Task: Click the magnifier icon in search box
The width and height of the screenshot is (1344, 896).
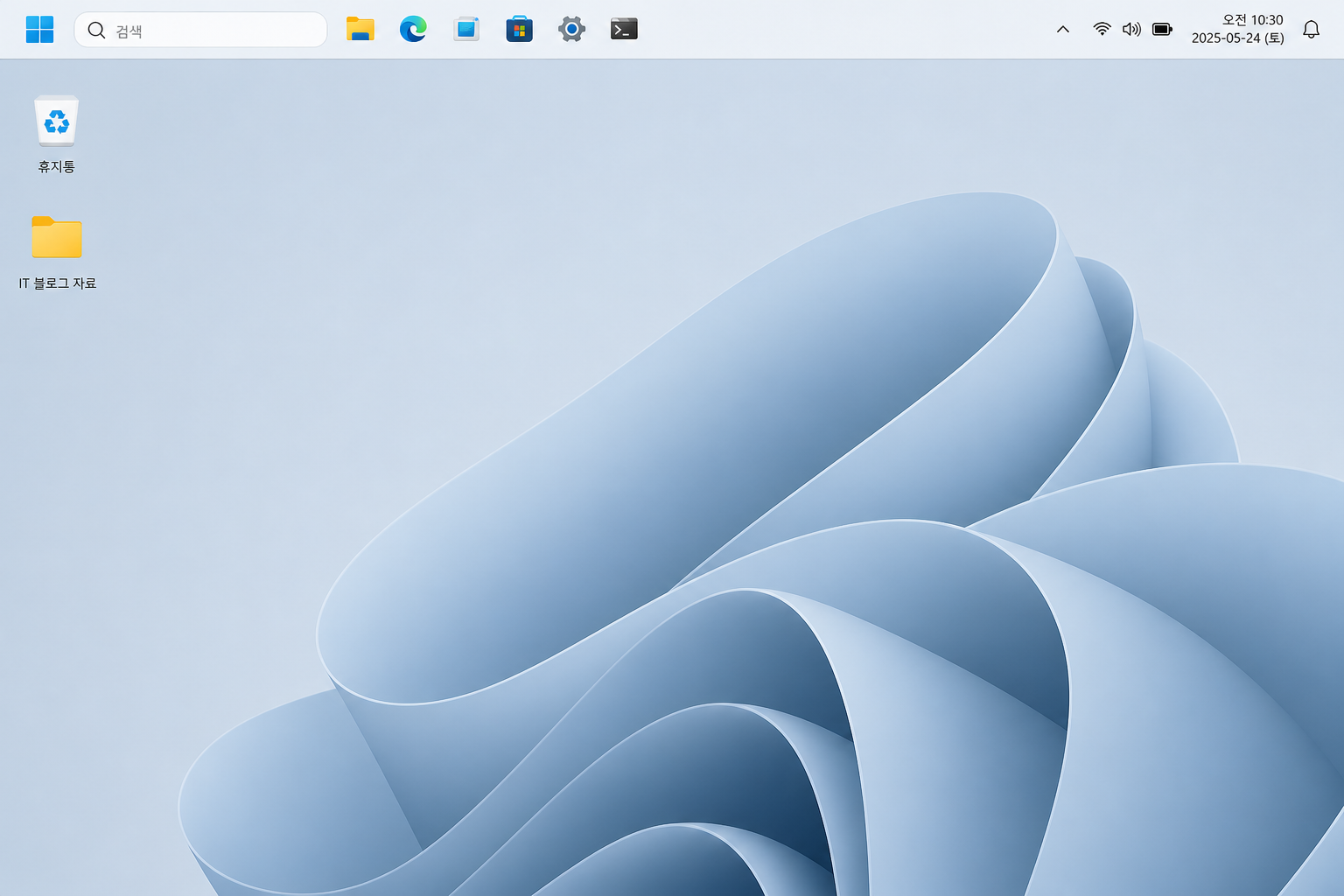Action: [96, 31]
